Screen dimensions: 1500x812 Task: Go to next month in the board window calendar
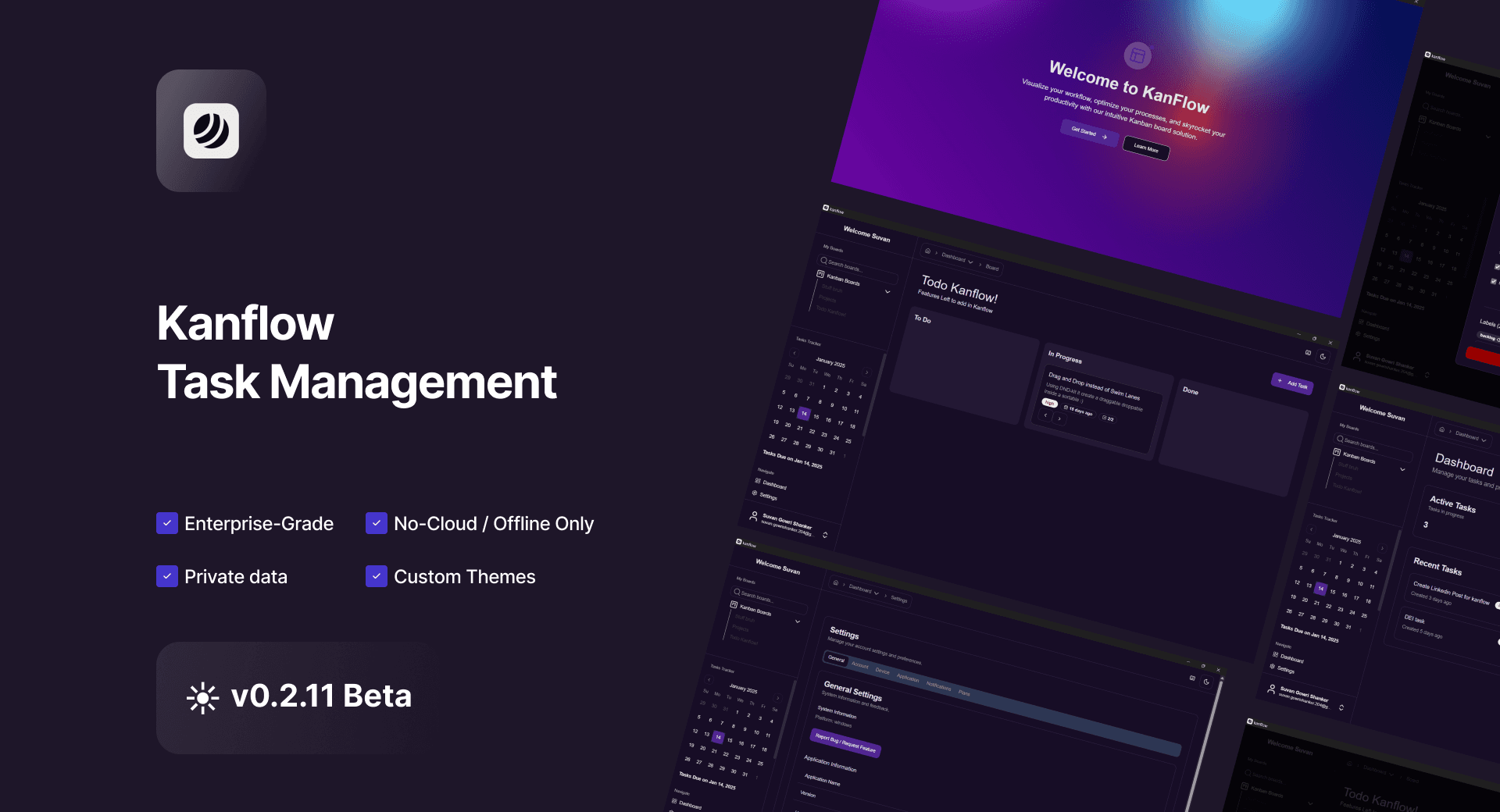coord(867,372)
